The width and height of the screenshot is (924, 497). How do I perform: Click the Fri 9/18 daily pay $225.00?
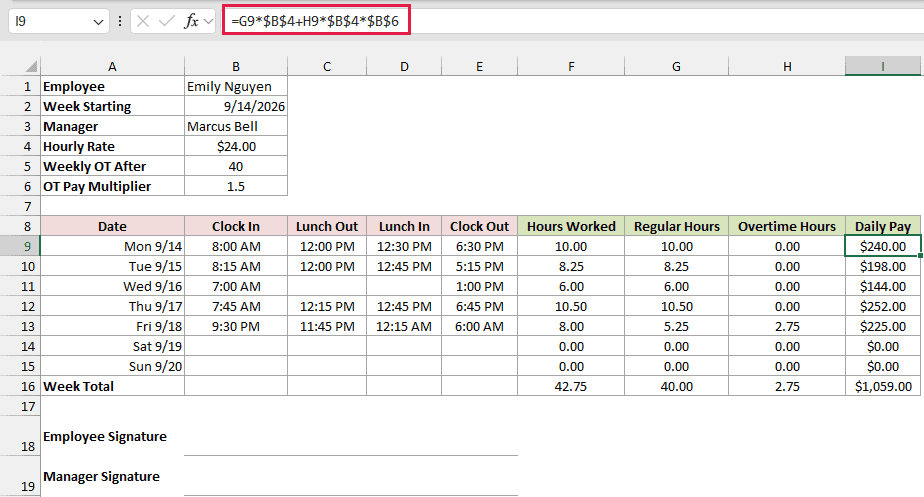883,326
